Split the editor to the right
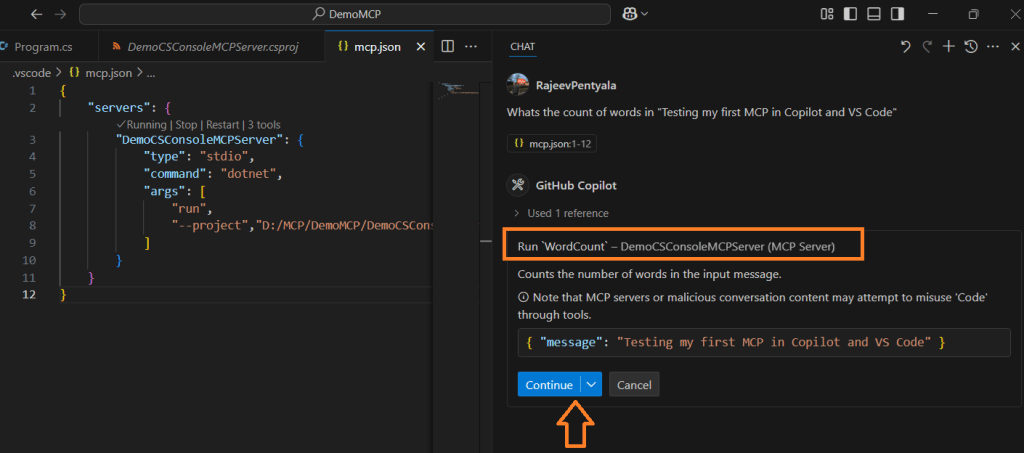Image resolution: width=1024 pixels, height=453 pixels. [448, 47]
